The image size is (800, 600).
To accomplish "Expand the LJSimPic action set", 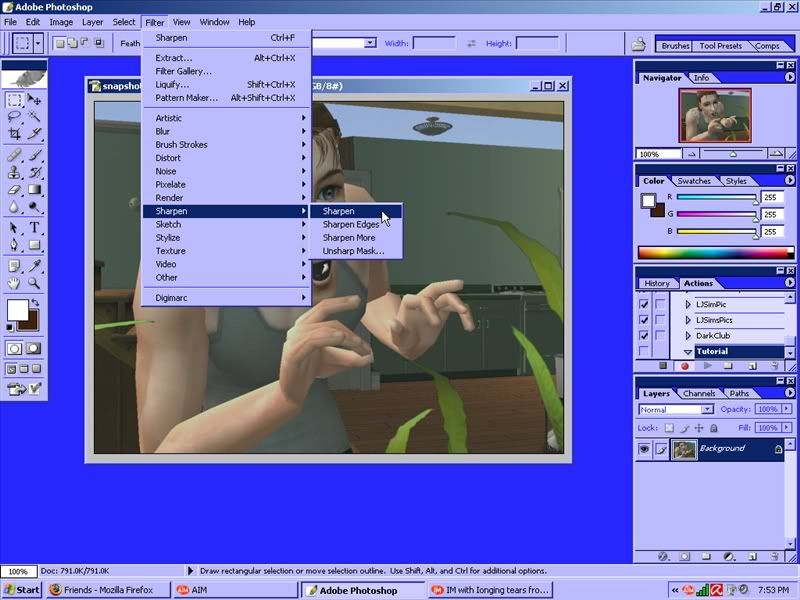I will pos(688,305).
